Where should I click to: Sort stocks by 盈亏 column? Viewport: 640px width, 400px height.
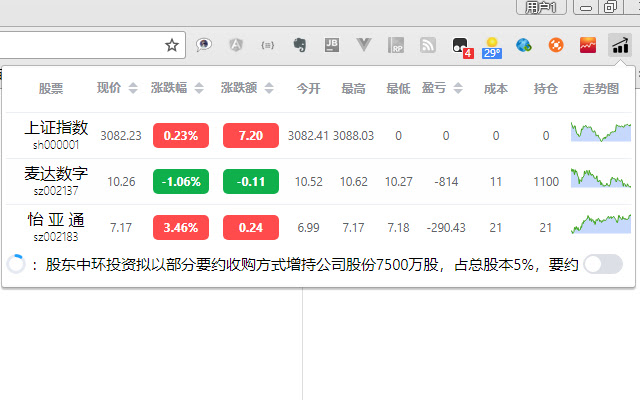(x=458, y=88)
